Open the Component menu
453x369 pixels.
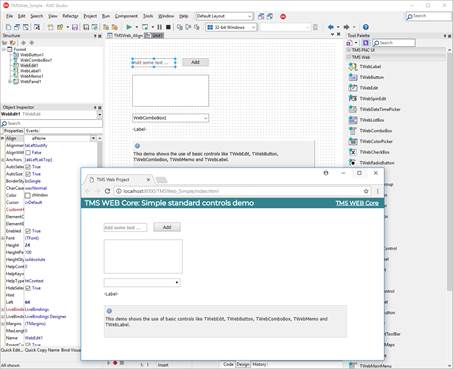pyautogui.click(x=126, y=16)
